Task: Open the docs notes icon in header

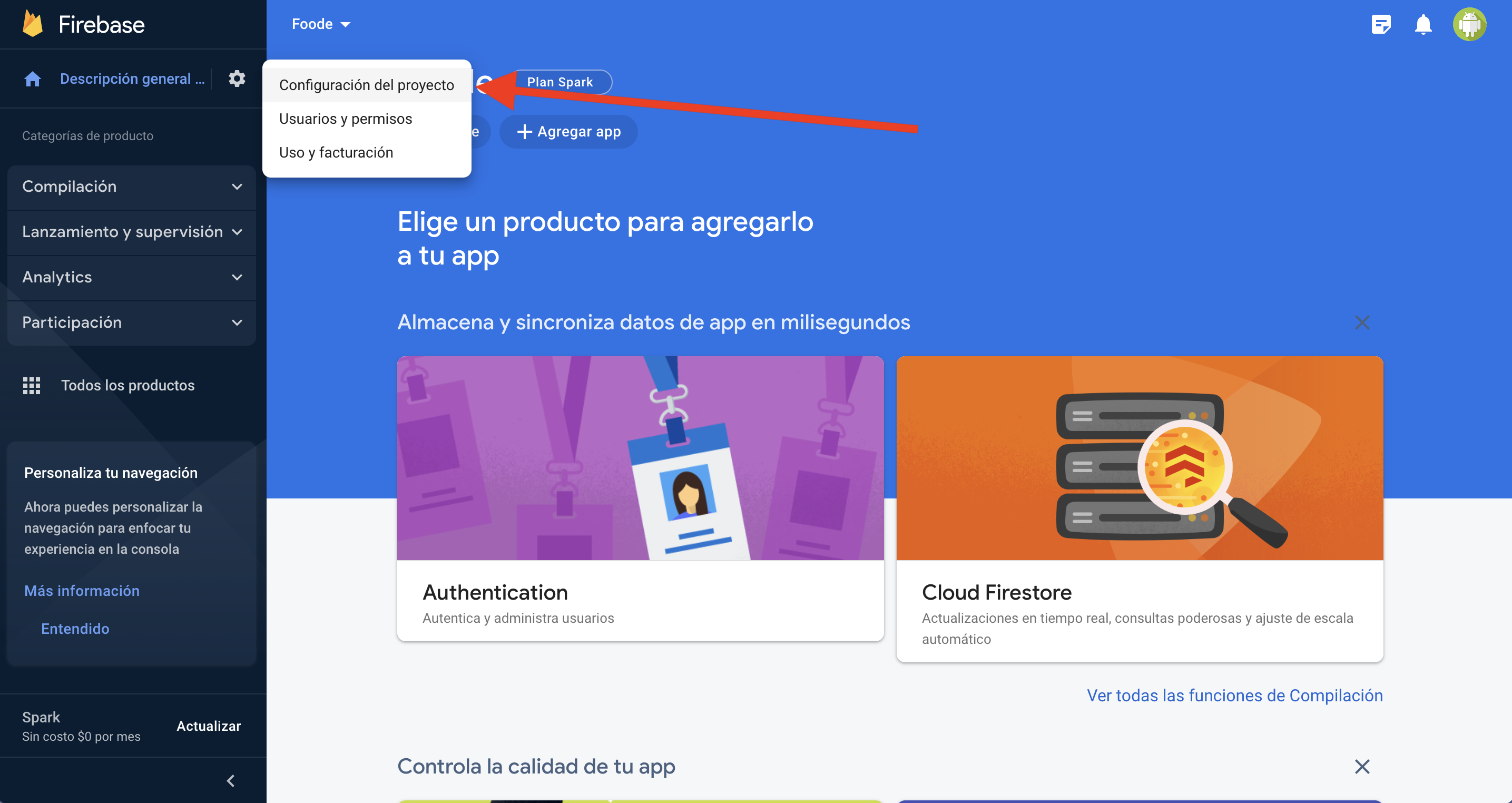Action: point(1381,24)
